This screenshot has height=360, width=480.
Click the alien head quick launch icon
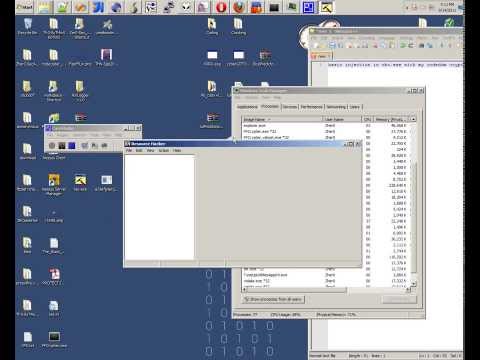click(186, 7)
